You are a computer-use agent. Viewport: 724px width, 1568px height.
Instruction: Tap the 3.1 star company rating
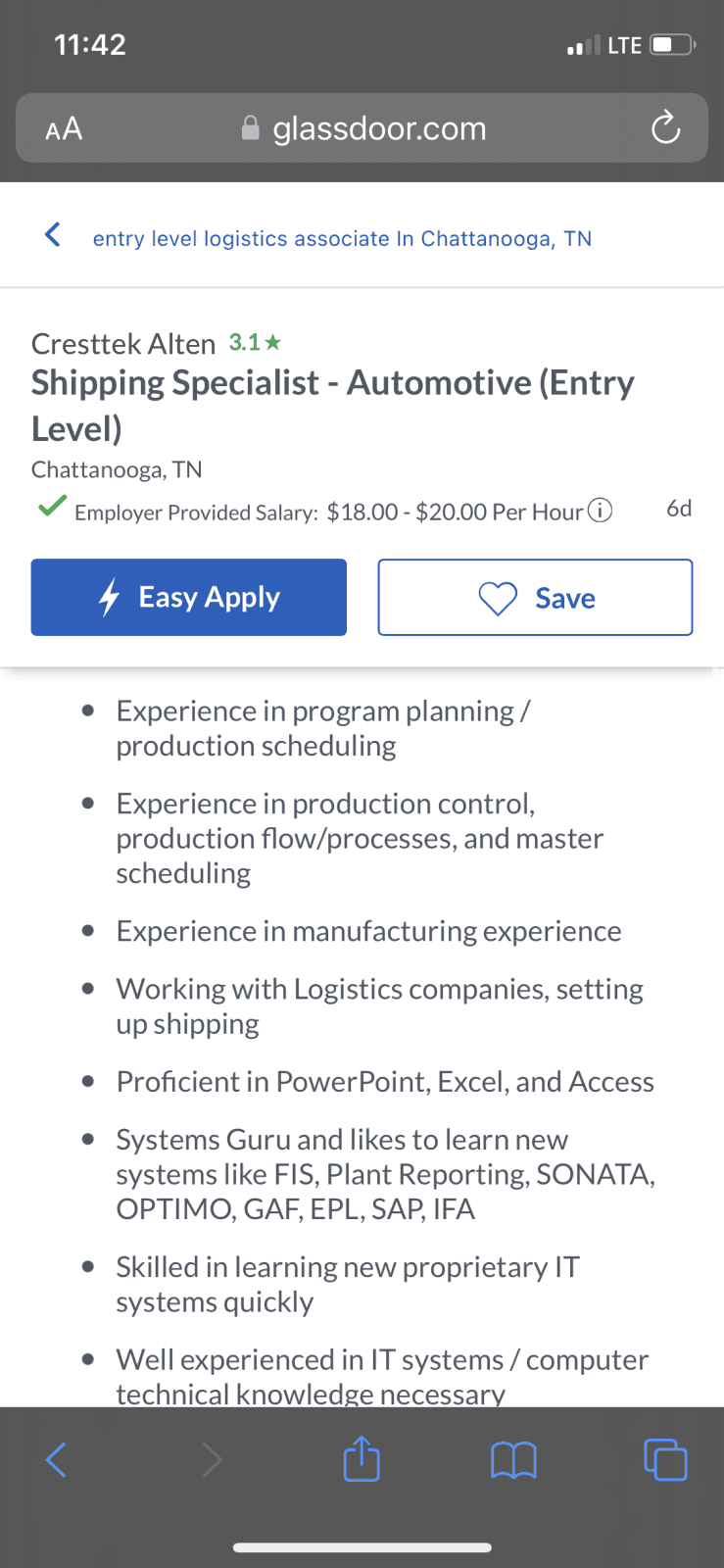click(255, 342)
